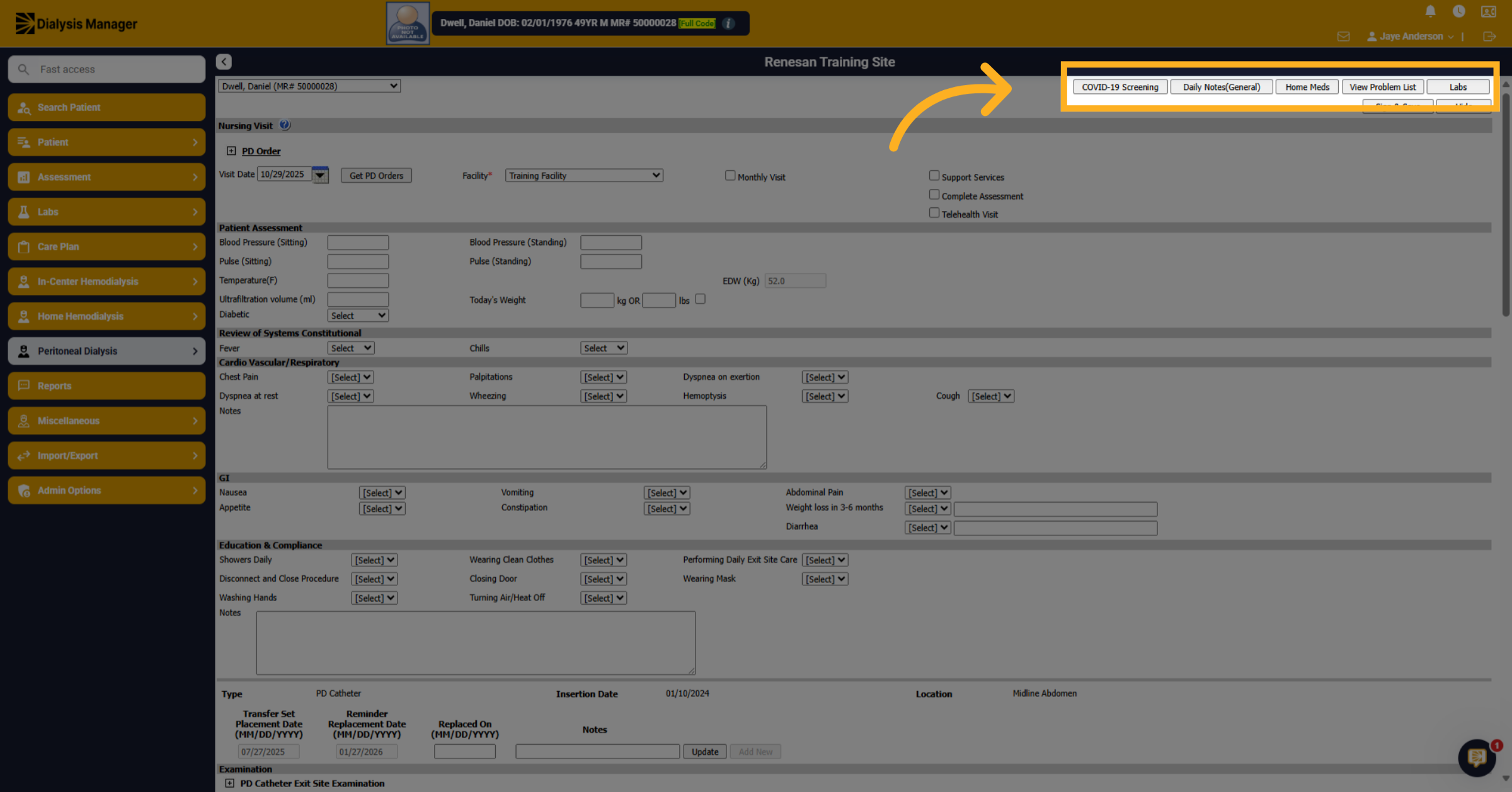1512x792 pixels.
Task: Open the Facility dropdown
Action: pos(583,175)
